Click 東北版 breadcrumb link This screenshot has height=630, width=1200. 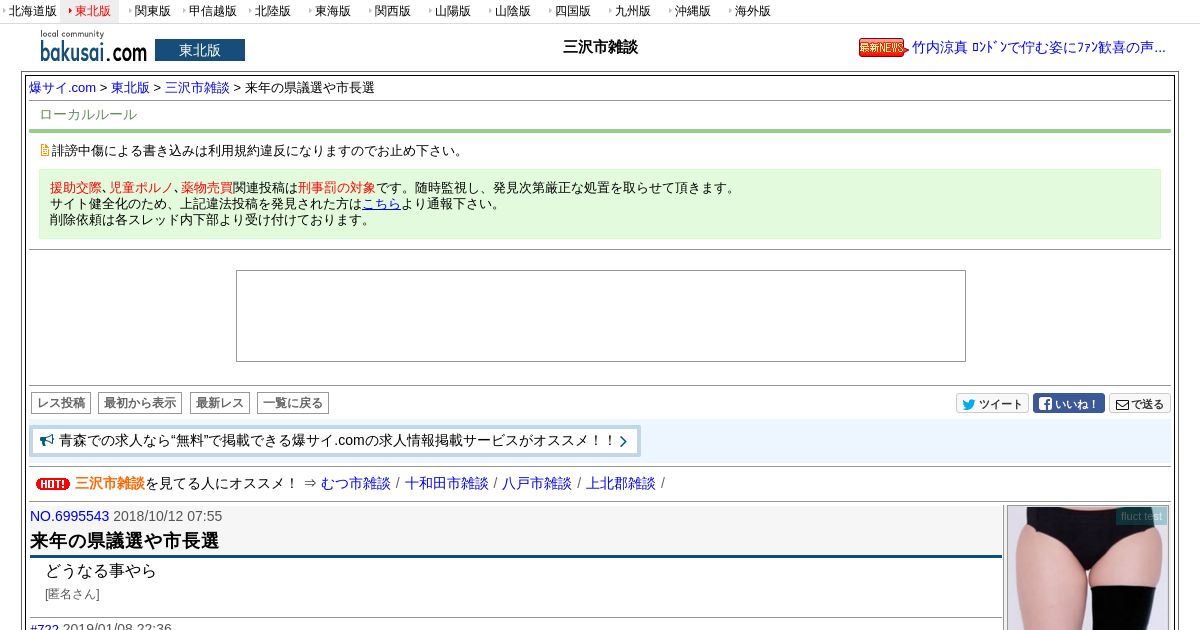click(x=130, y=87)
